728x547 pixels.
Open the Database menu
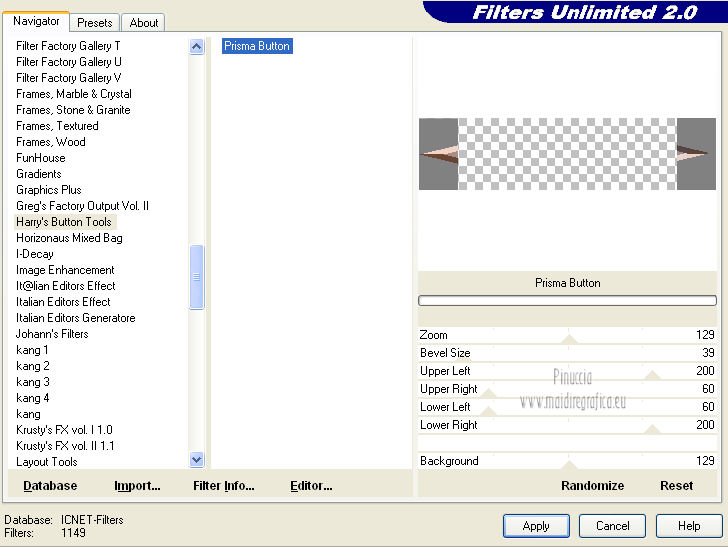click(x=50, y=486)
